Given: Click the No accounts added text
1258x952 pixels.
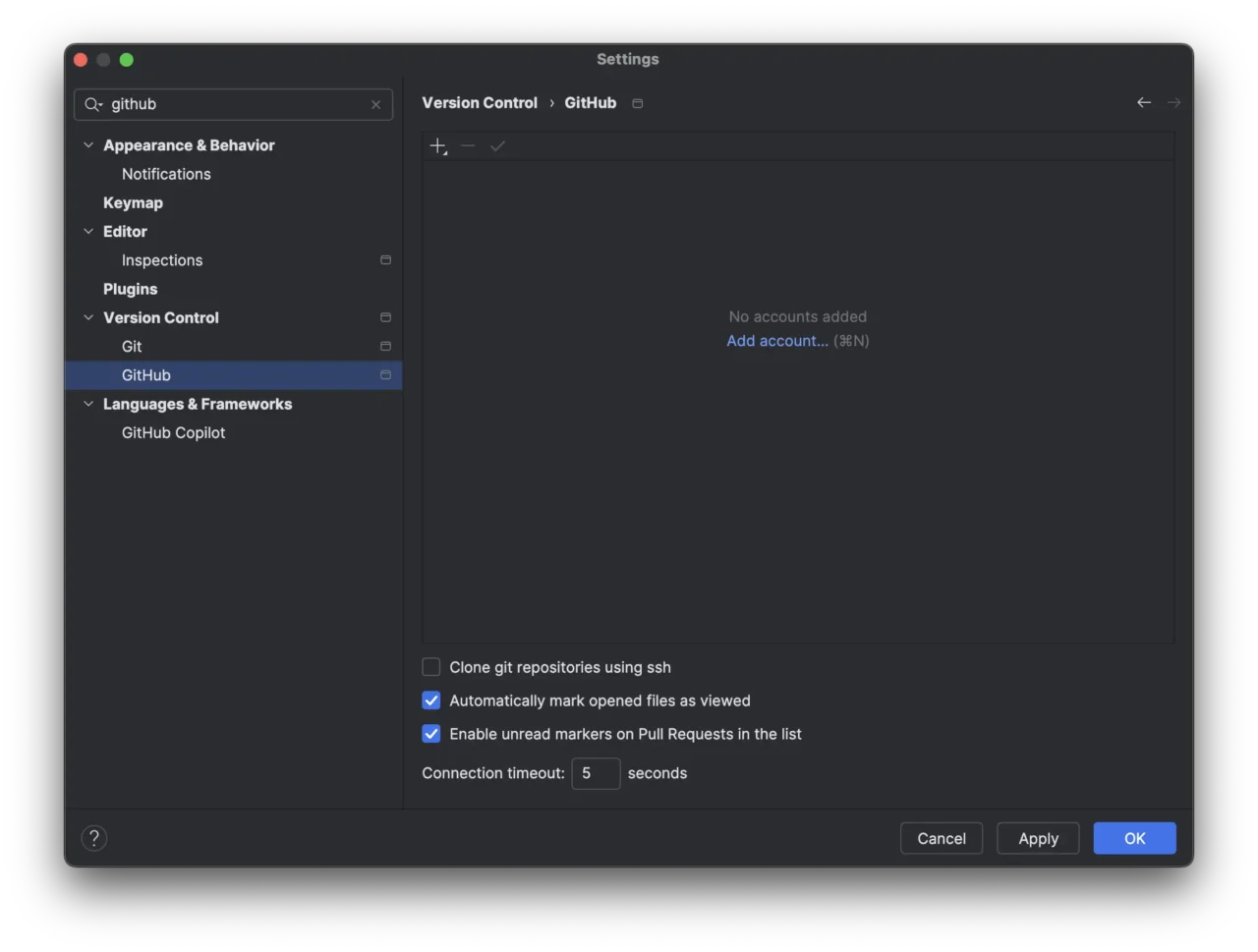Looking at the screenshot, I should 798,316.
